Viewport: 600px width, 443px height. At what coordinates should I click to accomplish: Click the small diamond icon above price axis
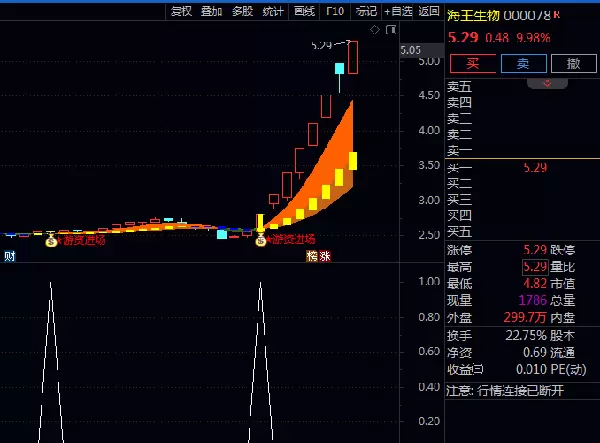[375, 30]
